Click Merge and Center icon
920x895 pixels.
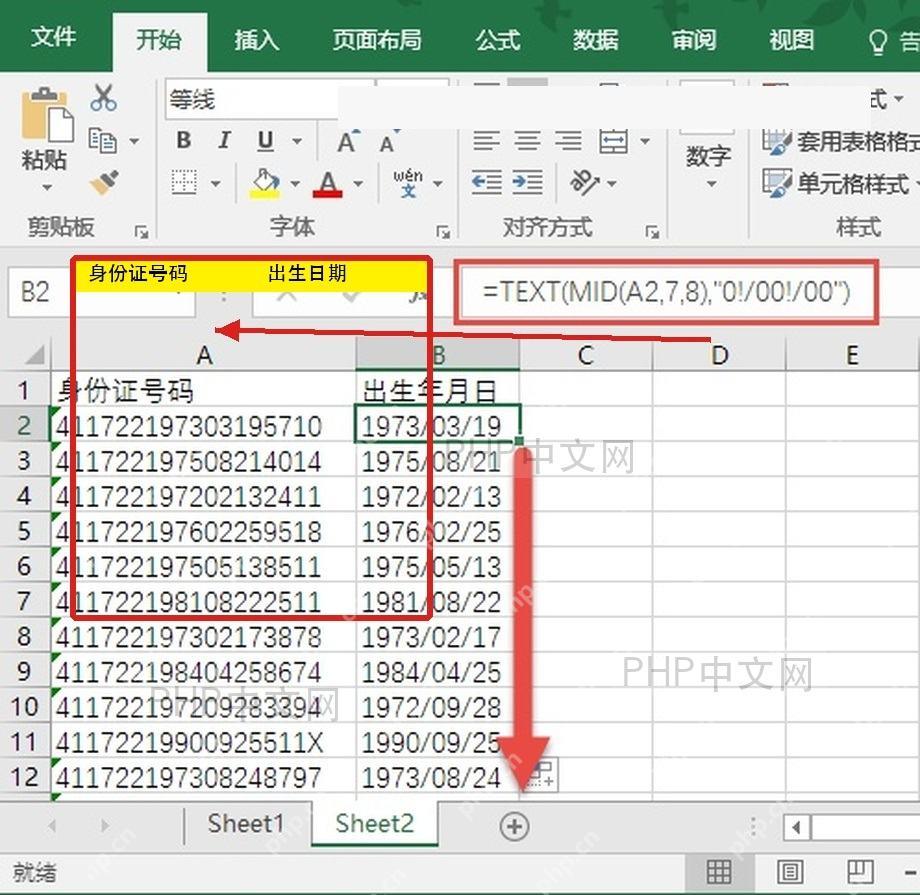tap(614, 141)
